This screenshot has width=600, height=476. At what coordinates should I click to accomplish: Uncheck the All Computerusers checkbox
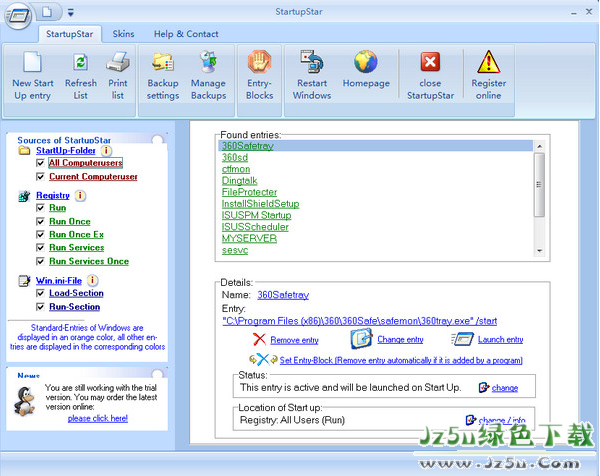(x=40, y=163)
